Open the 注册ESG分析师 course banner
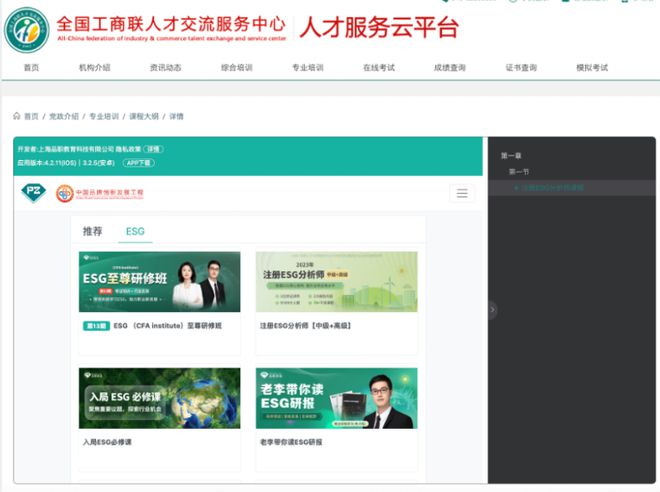 tap(337, 282)
